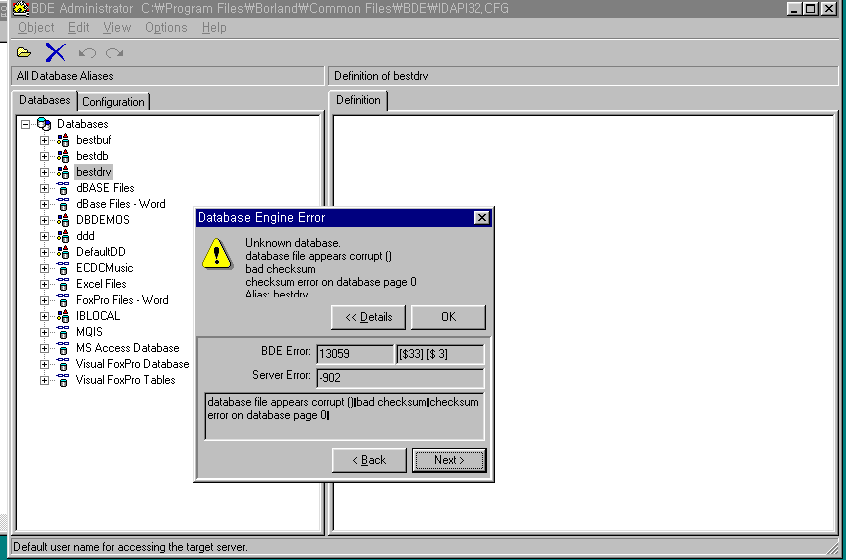Click the ECDCMusic alias icon

click(63, 268)
